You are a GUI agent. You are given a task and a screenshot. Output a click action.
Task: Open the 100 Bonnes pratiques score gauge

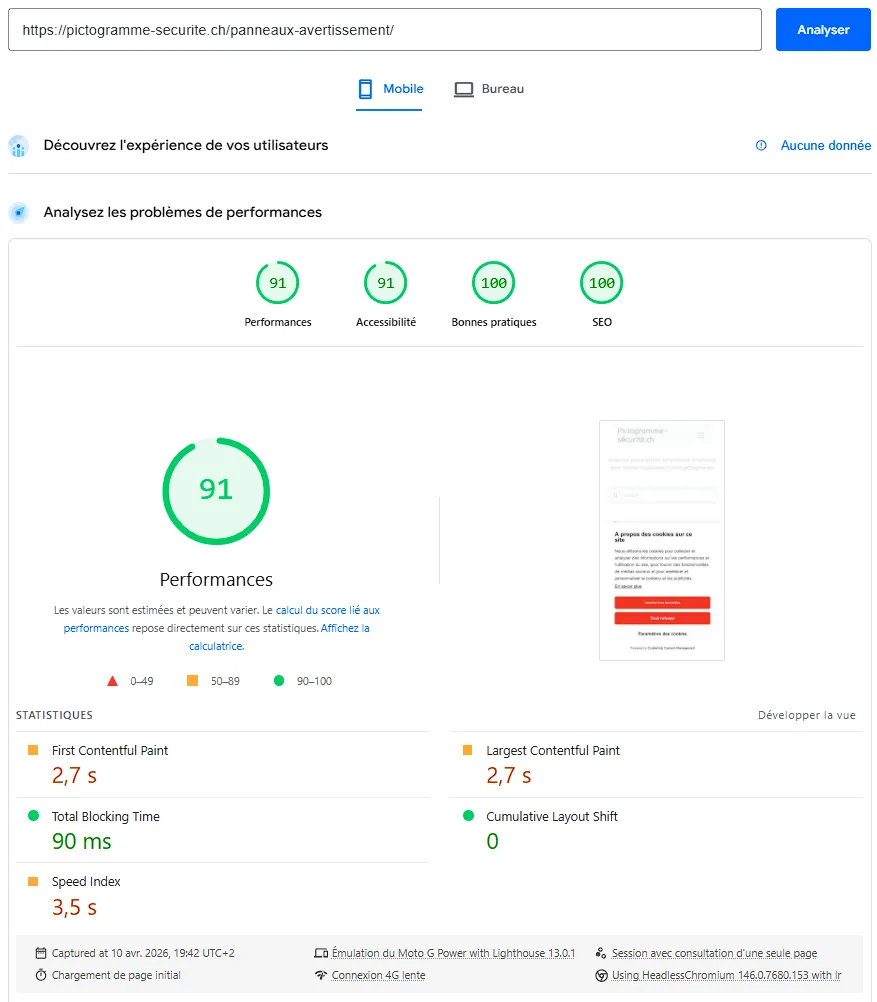pos(493,283)
